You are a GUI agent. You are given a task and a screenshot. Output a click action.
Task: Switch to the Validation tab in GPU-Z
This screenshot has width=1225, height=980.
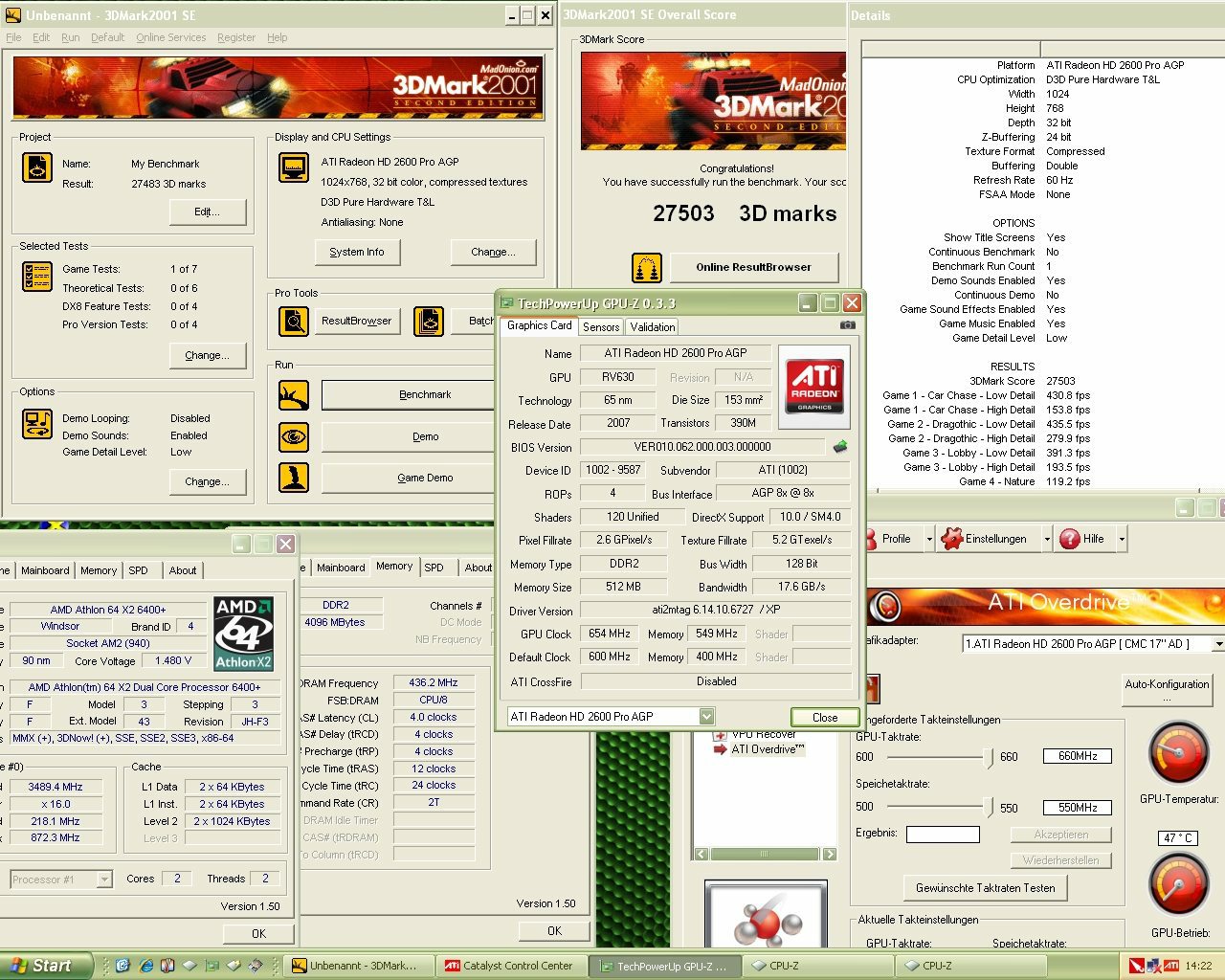pyautogui.click(x=653, y=327)
